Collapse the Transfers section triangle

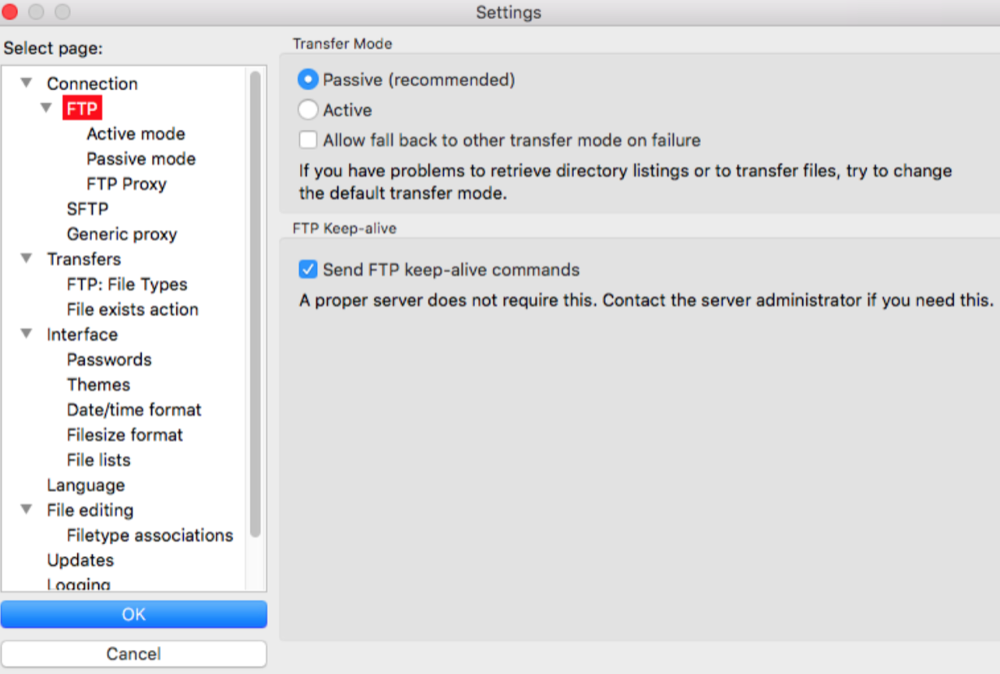tap(26, 258)
